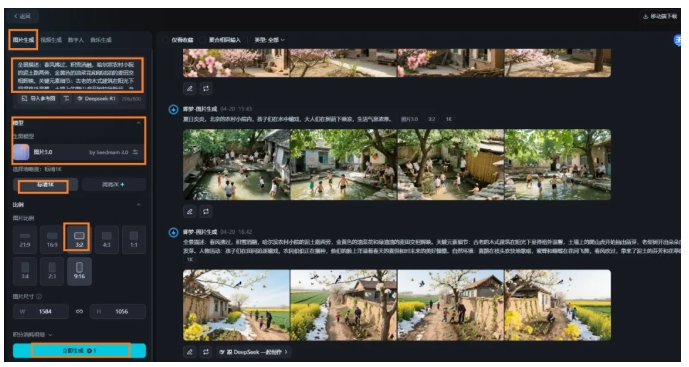Screen dimensions: 689x367
Task: Click the 1K tag in the 15:43 entry
Action: point(449,119)
